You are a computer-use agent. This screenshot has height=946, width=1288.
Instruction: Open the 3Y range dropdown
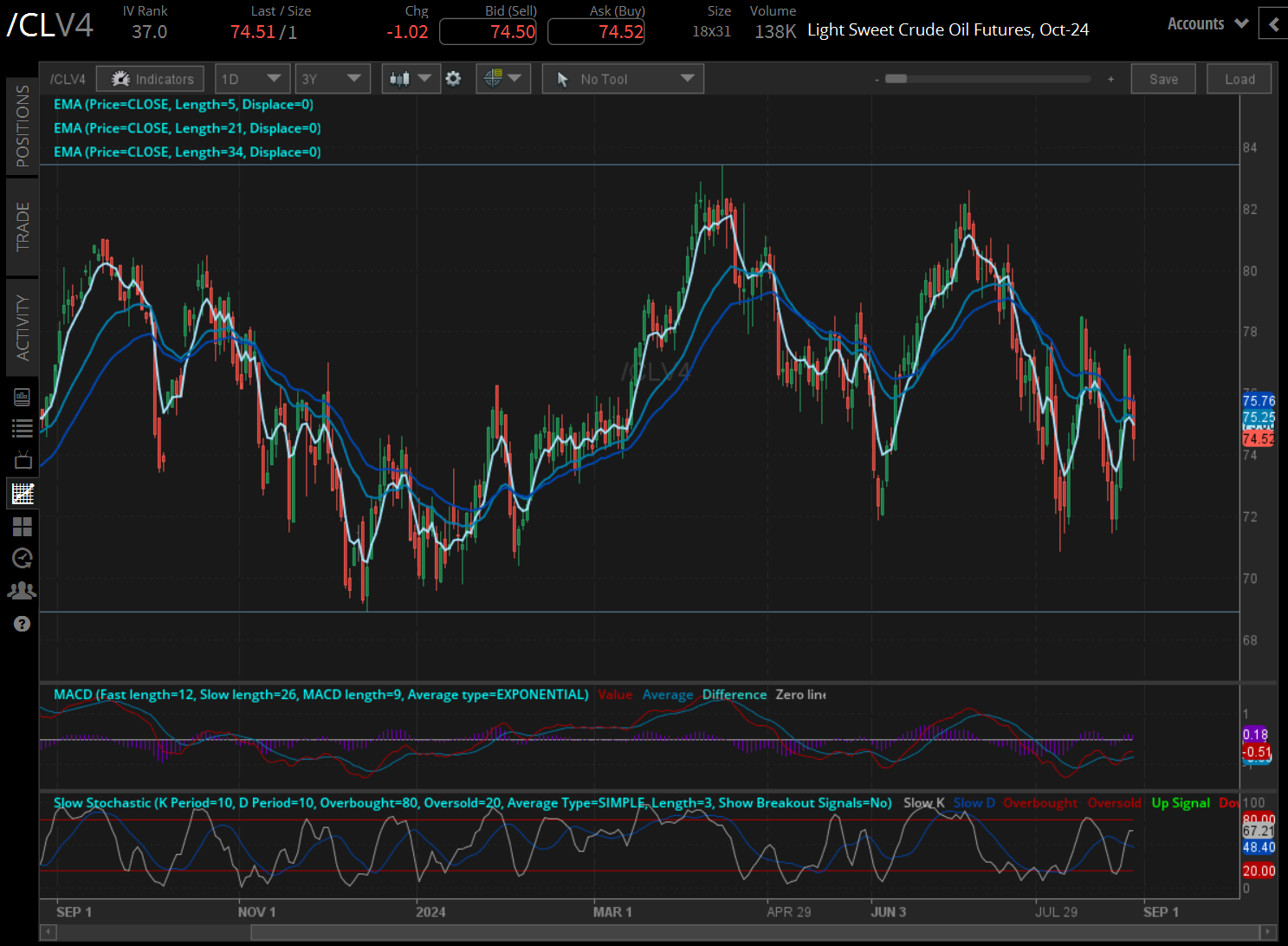tap(333, 78)
